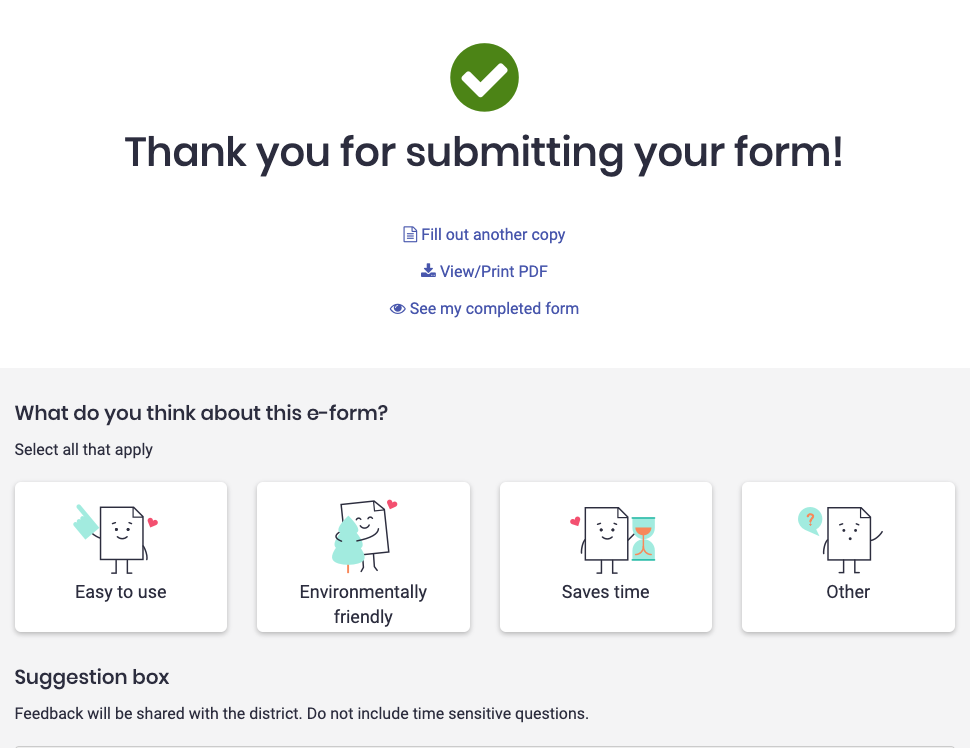Screen dimensions: 970x748
Task: Click the Thank you for submitting heading
Action: coord(484,153)
